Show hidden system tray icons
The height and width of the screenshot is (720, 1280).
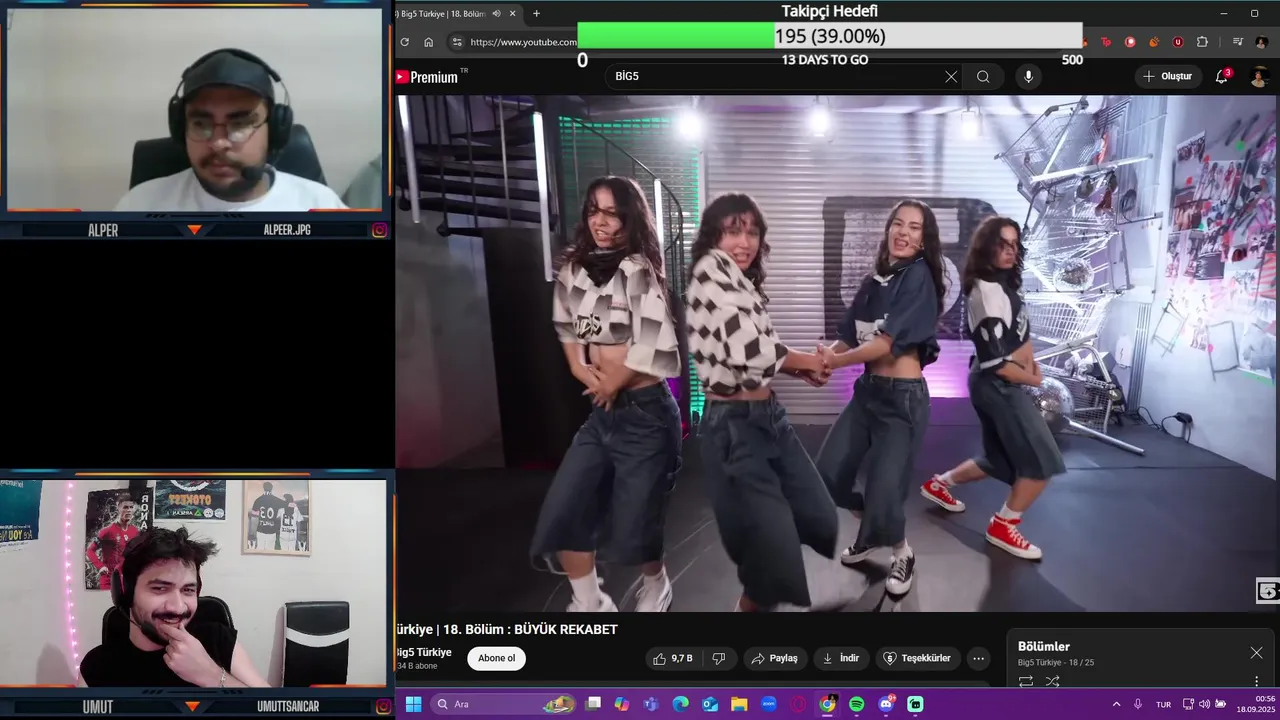click(x=1116, y=704)
